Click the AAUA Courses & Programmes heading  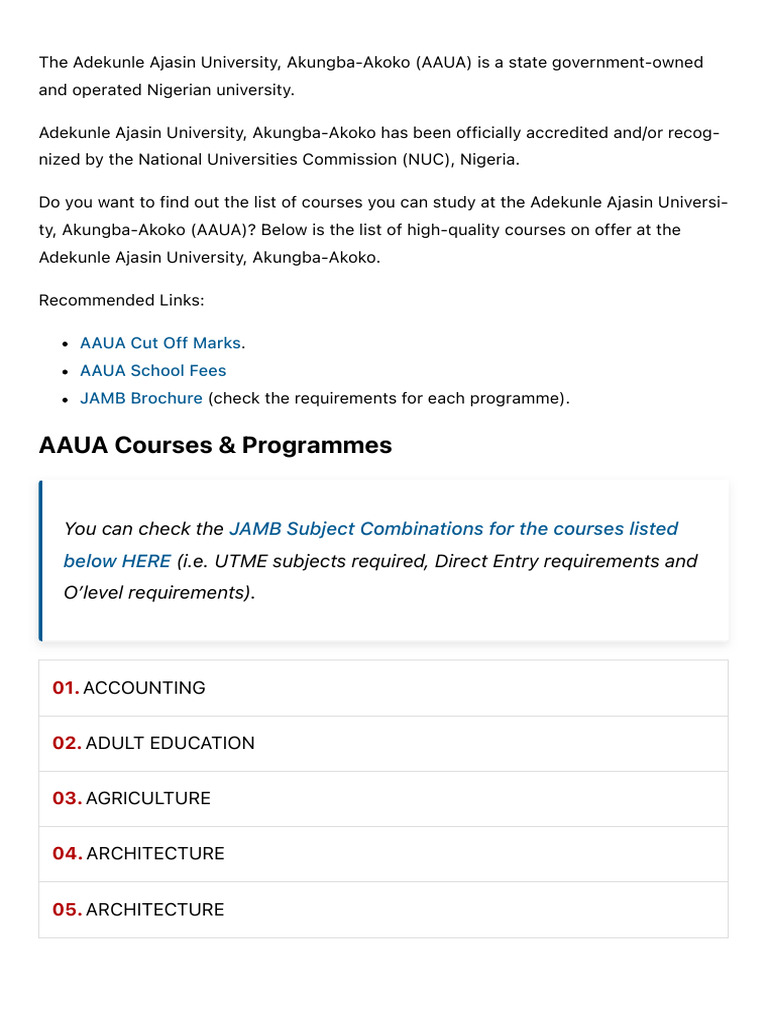click(215, 446)
